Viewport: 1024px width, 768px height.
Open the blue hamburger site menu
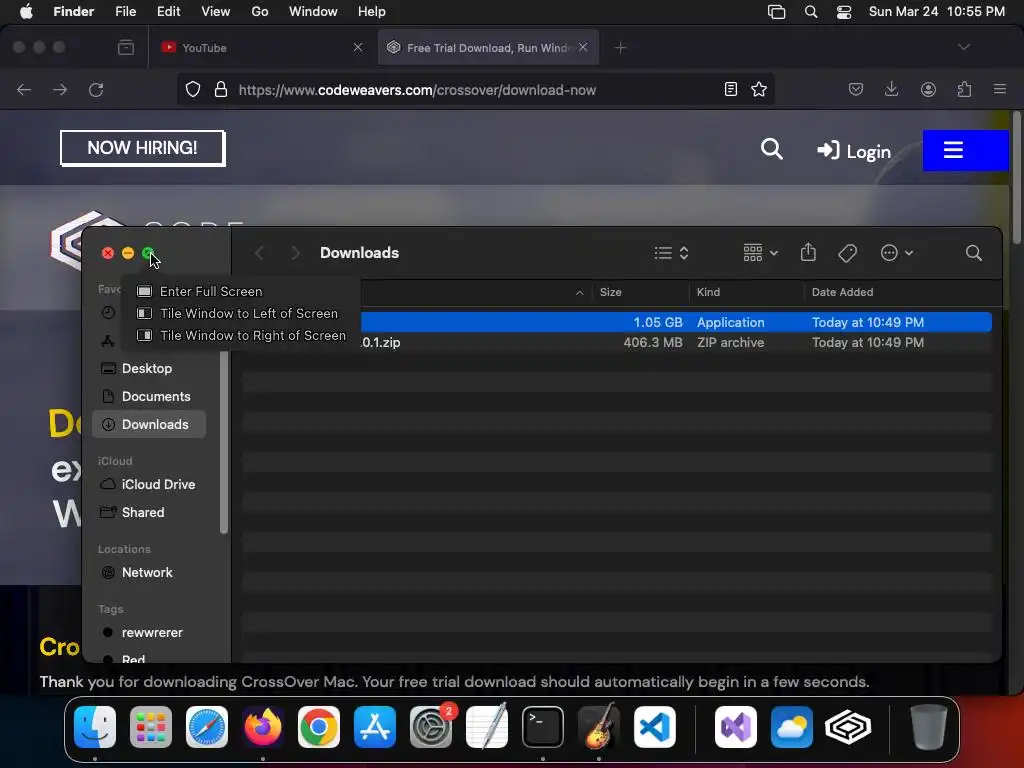coord(965,150)
